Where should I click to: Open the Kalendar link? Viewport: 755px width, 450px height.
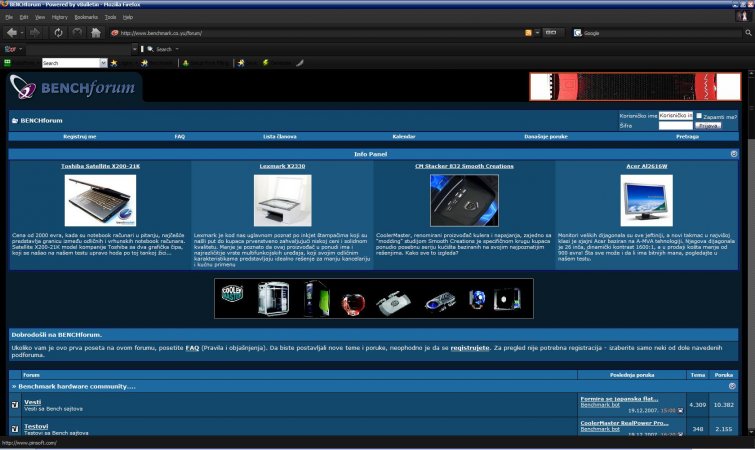click(404, 136)
